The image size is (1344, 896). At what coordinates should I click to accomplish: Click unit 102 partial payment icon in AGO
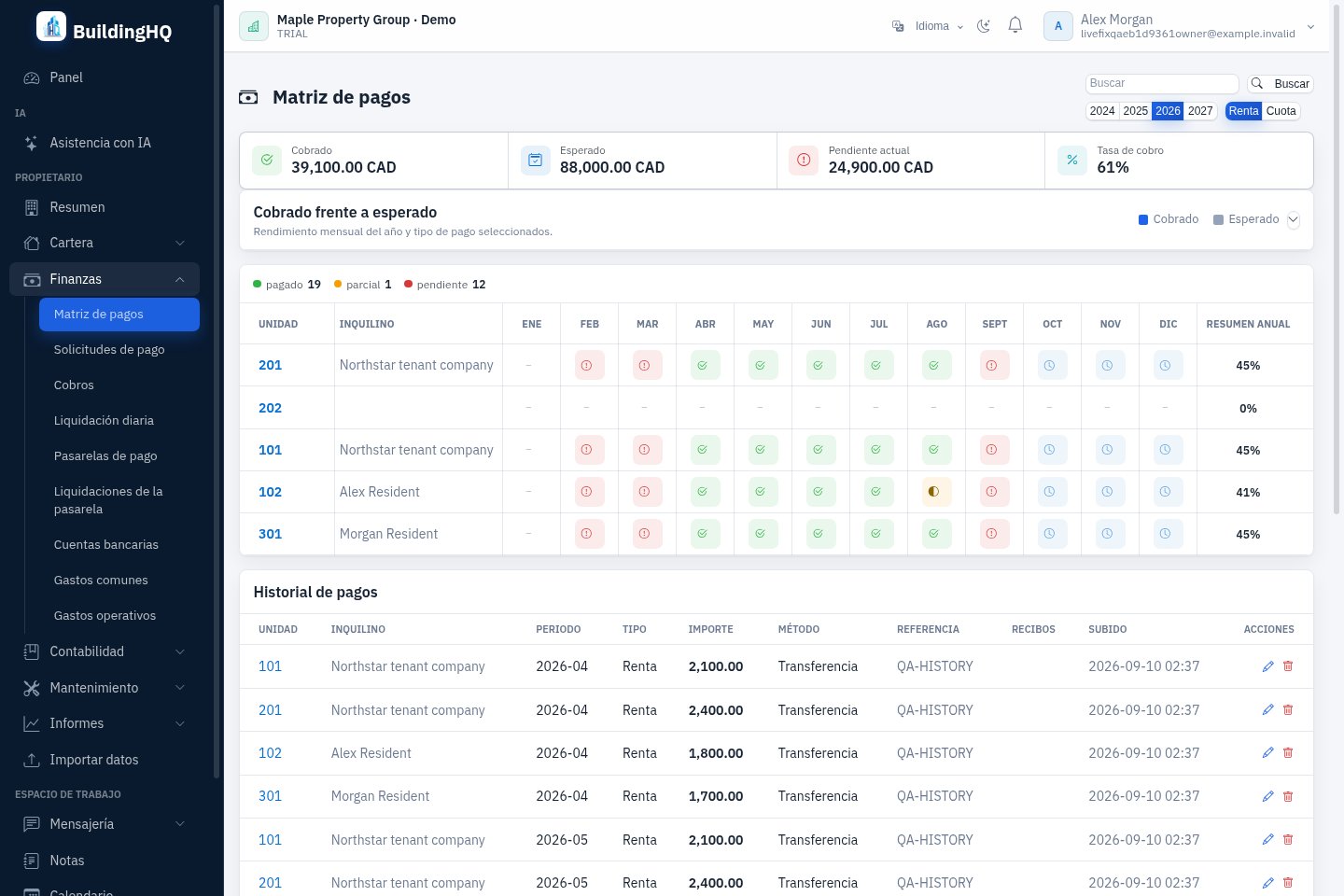(x=936, y=492)
